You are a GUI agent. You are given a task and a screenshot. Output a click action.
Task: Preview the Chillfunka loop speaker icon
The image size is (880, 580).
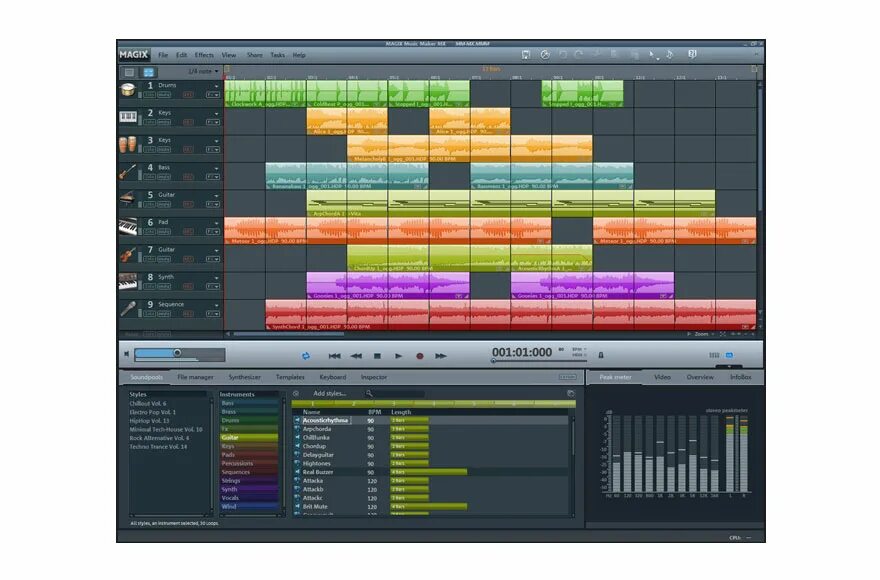coord(297,437)
